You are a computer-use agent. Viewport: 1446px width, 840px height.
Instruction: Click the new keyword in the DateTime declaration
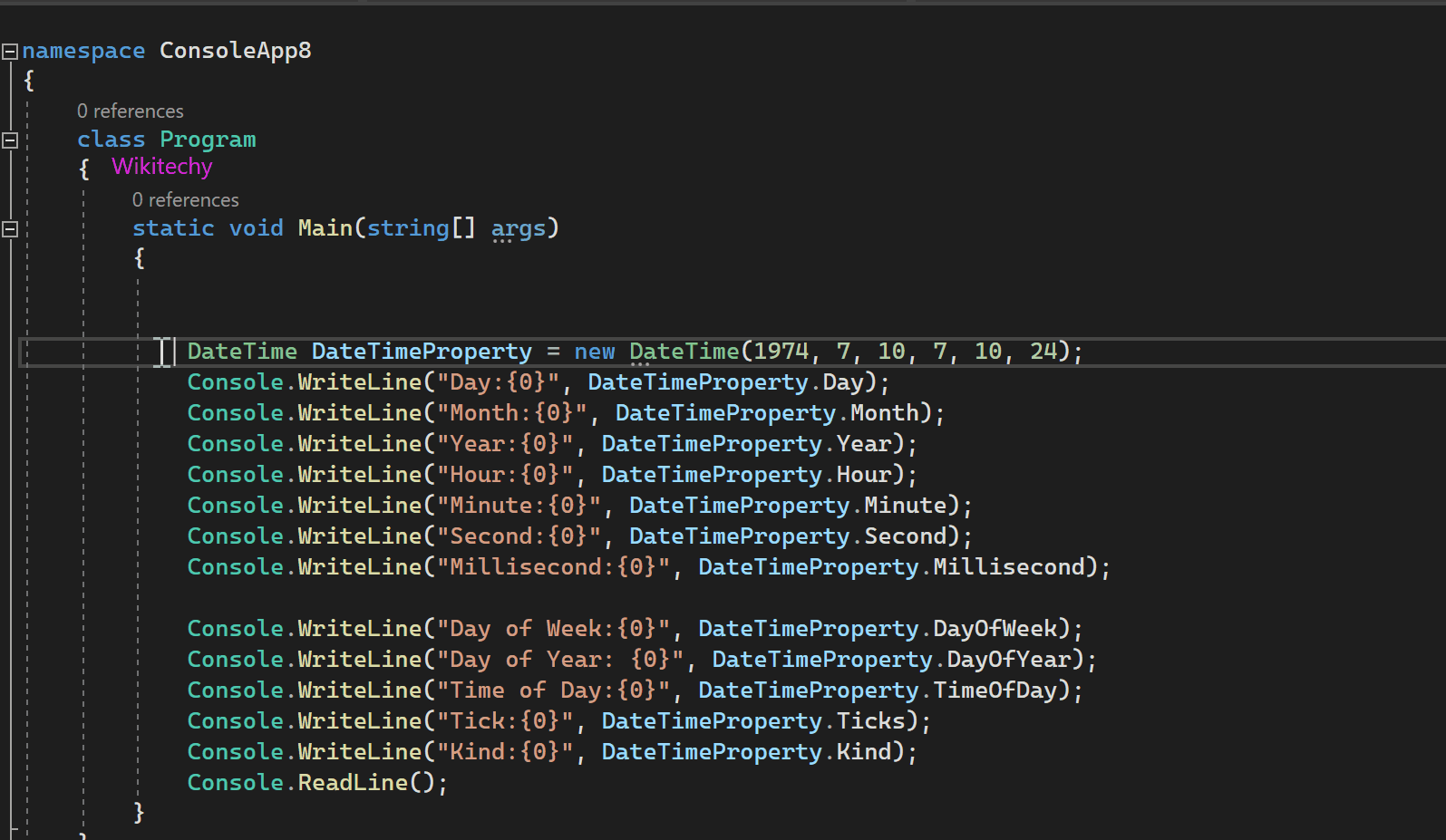594,352
